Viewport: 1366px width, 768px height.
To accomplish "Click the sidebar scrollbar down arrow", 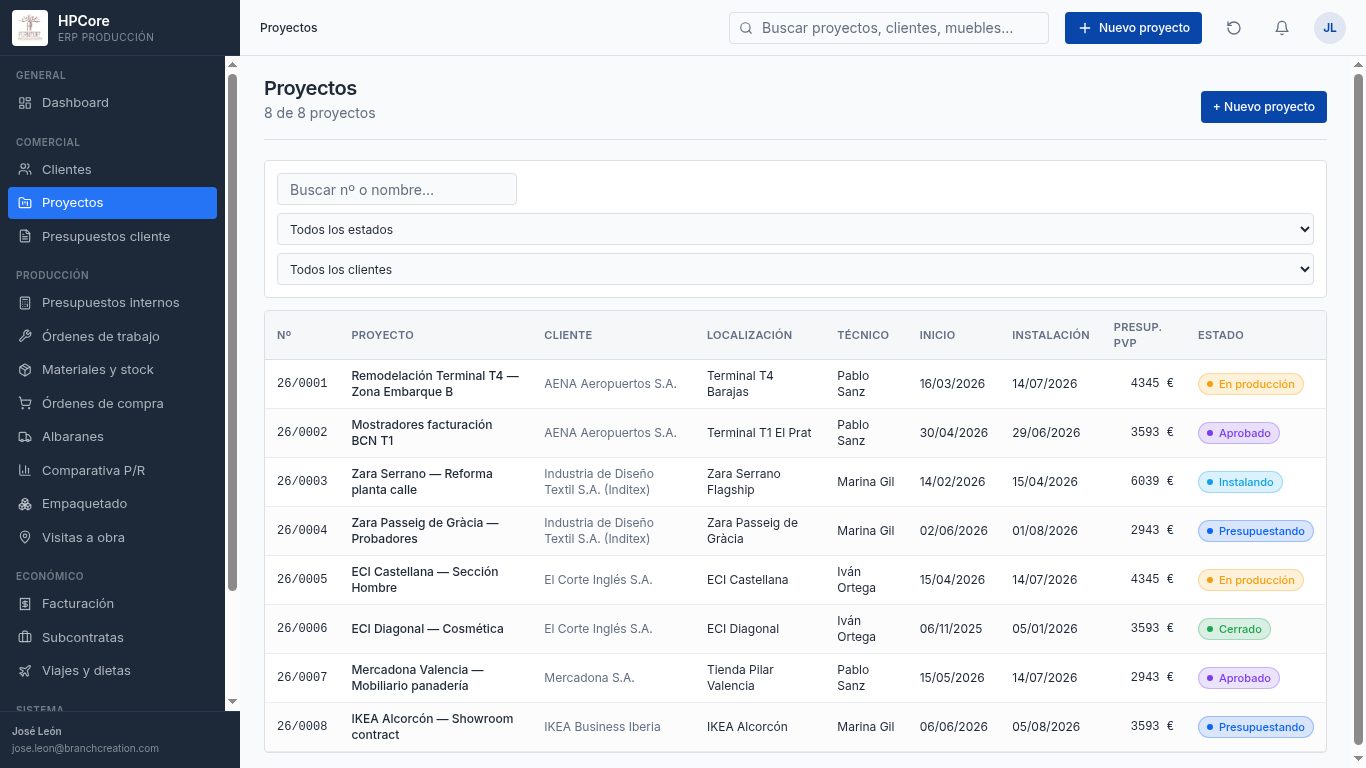I will pyautogui.click(x=233, y=702).
